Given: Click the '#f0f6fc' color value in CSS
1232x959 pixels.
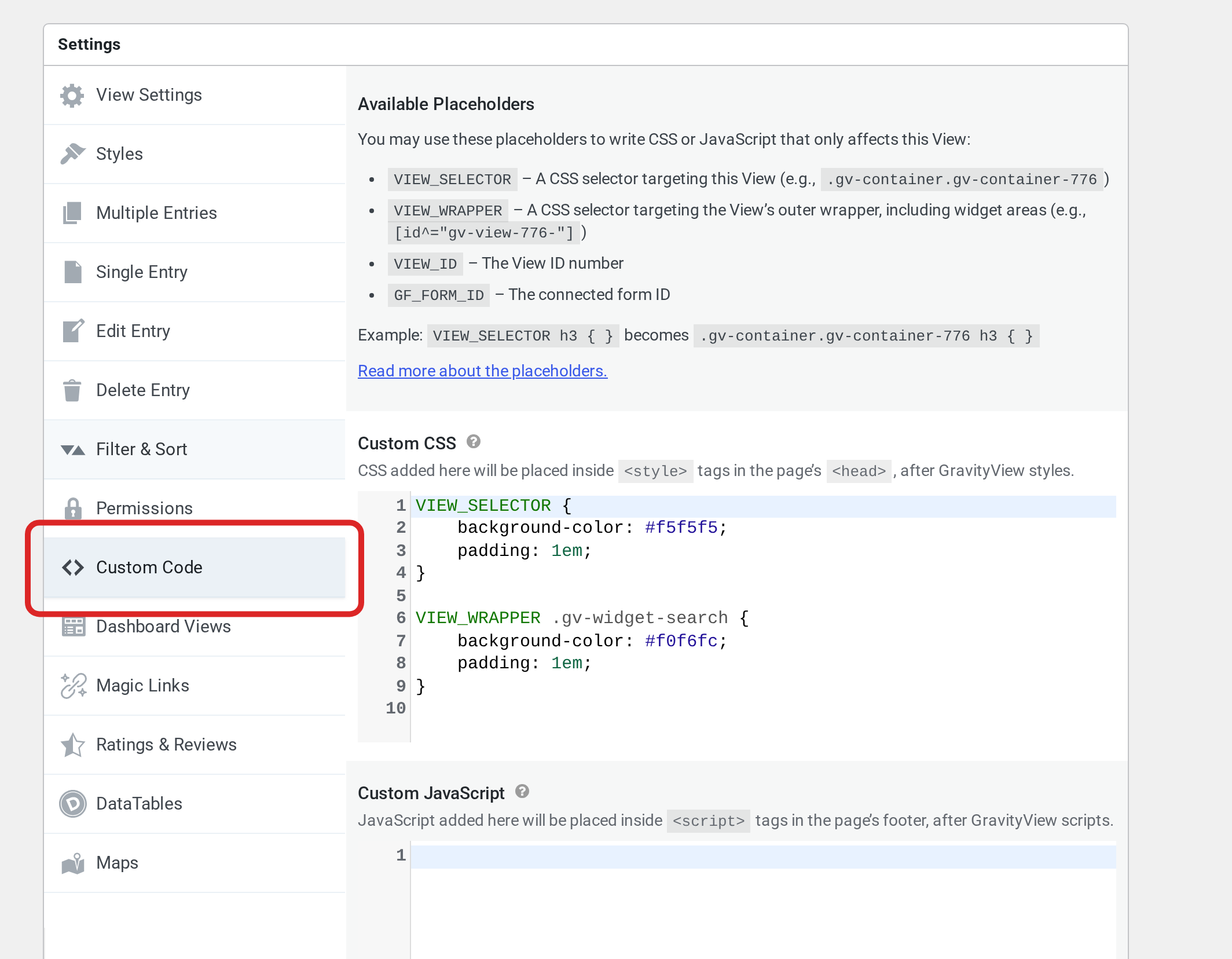Looking at the screenshot, I should coord(681,641).
